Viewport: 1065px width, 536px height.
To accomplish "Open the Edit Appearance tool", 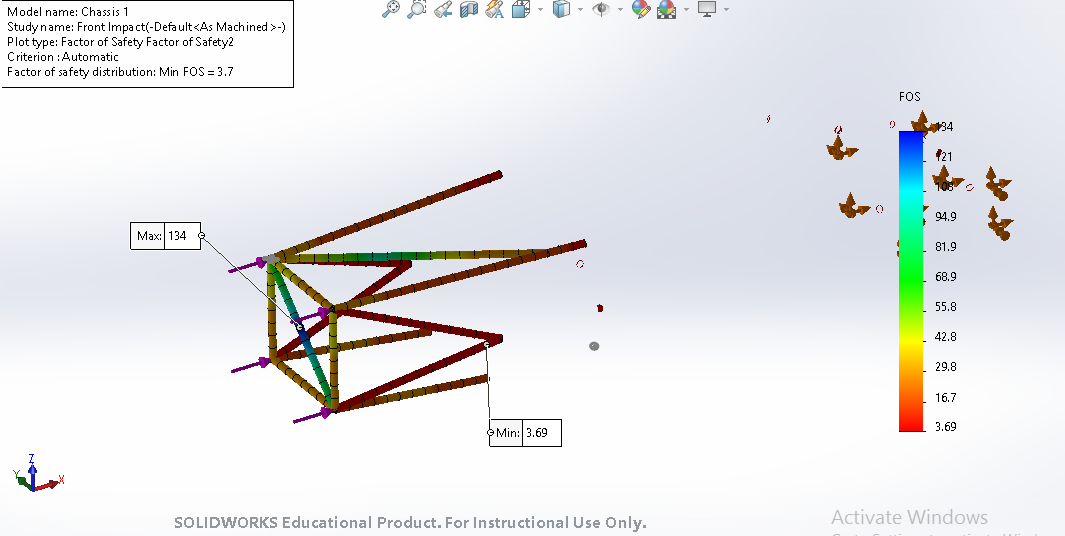I will tap(640, 9).
